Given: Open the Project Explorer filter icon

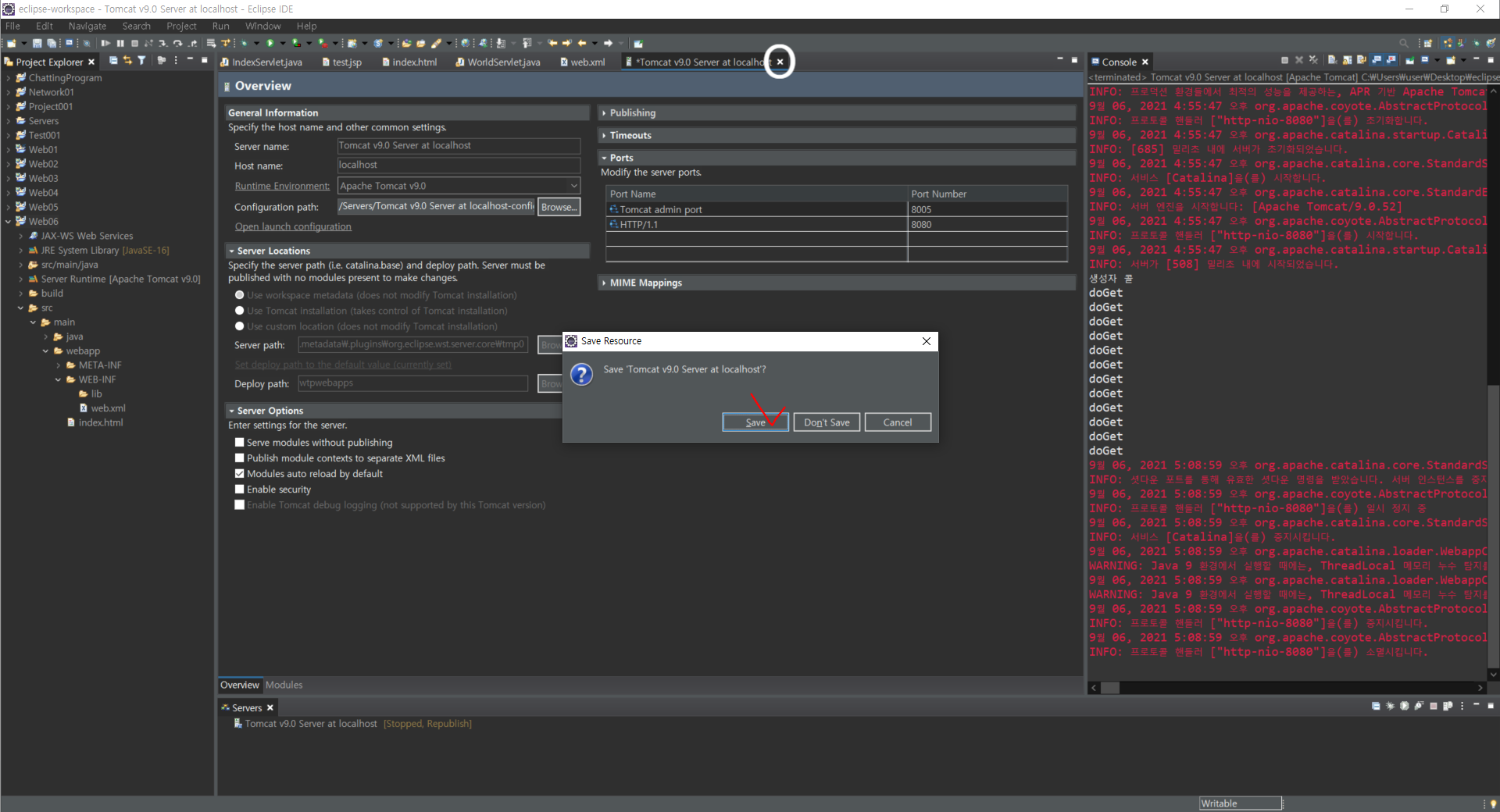Looking at the screenshot, I should pos(141,61).
